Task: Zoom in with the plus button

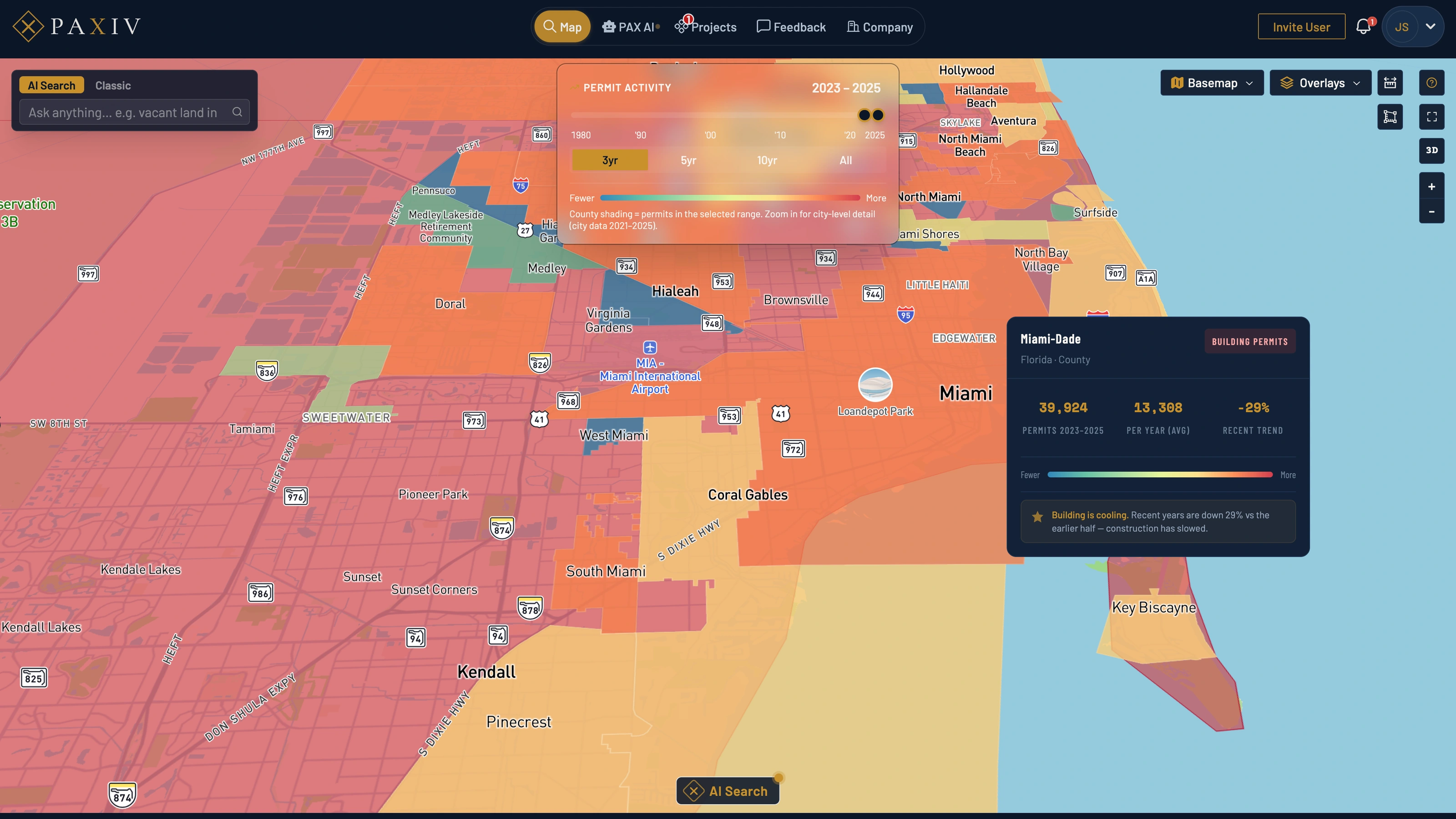Action: [x=1432, y=187]
